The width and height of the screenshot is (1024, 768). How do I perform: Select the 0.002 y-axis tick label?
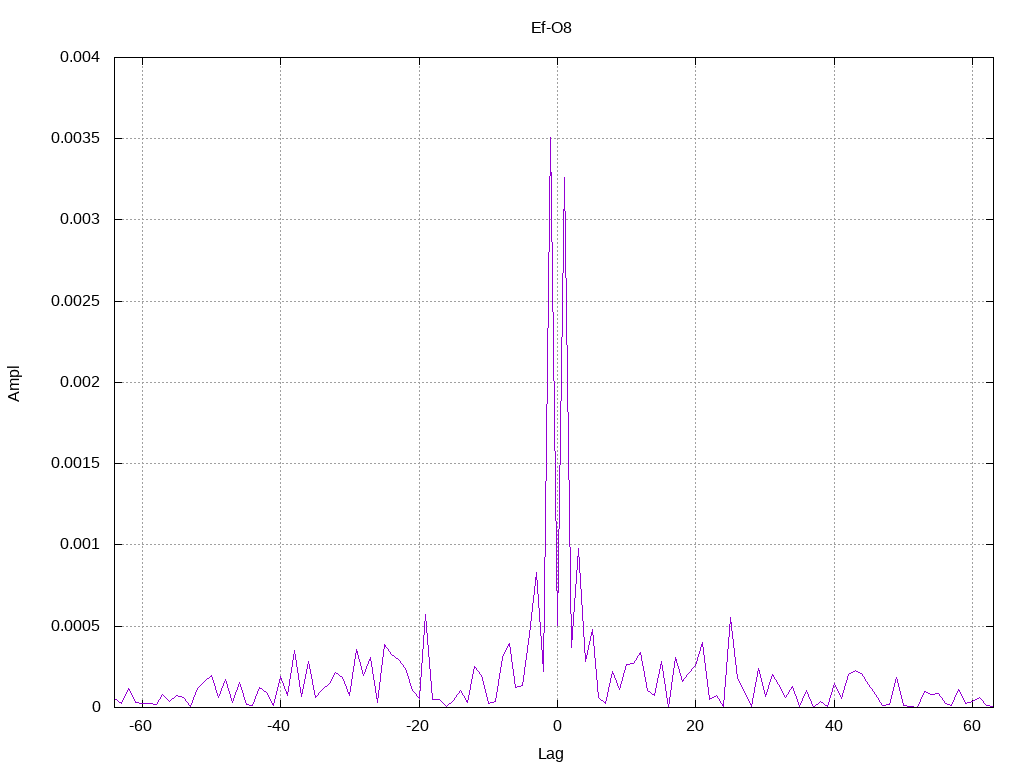pyautogui.click(x=80, y=381)
